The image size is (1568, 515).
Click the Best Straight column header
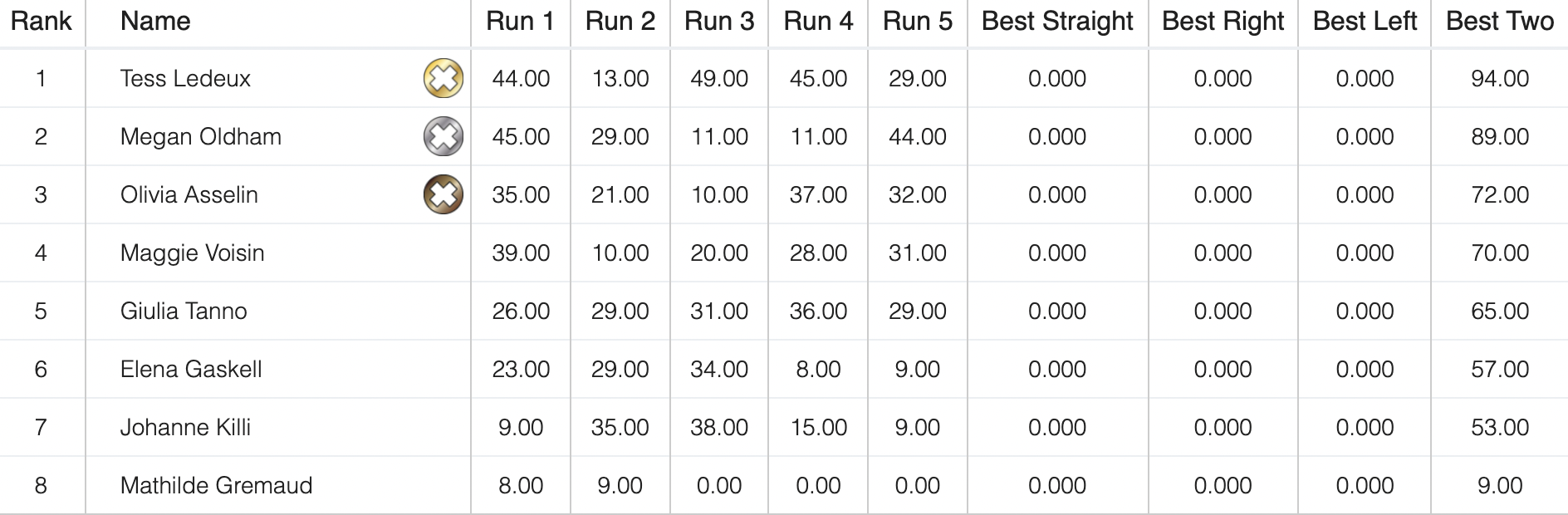pos(1057,22)
